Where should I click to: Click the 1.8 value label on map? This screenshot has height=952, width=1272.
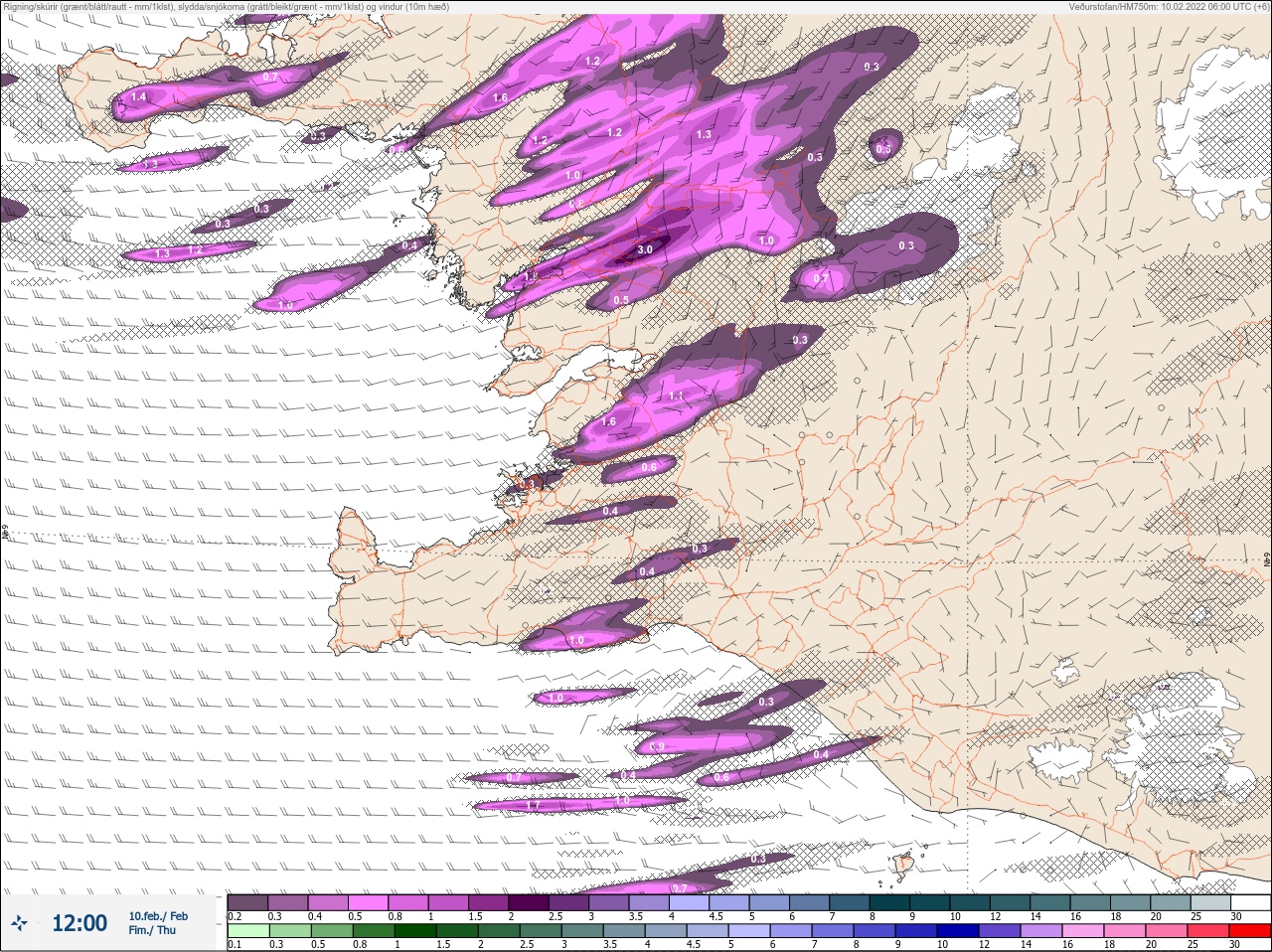[x=531, y=276]
